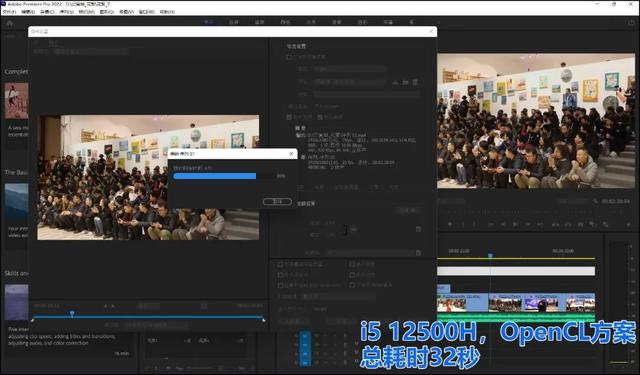Screen dimensions: 640x375
Task: Open the File menu in menu bar
Action: 9,12
